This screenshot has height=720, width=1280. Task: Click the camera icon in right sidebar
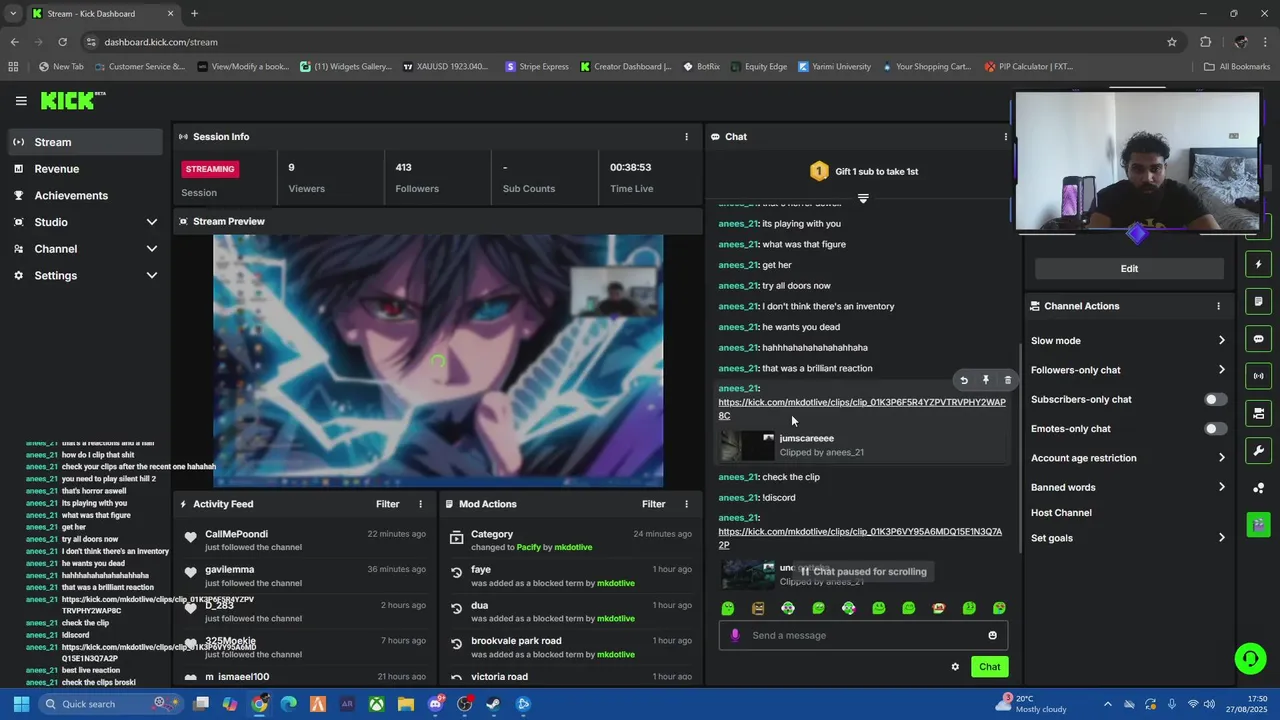[x=1258, y=413]
